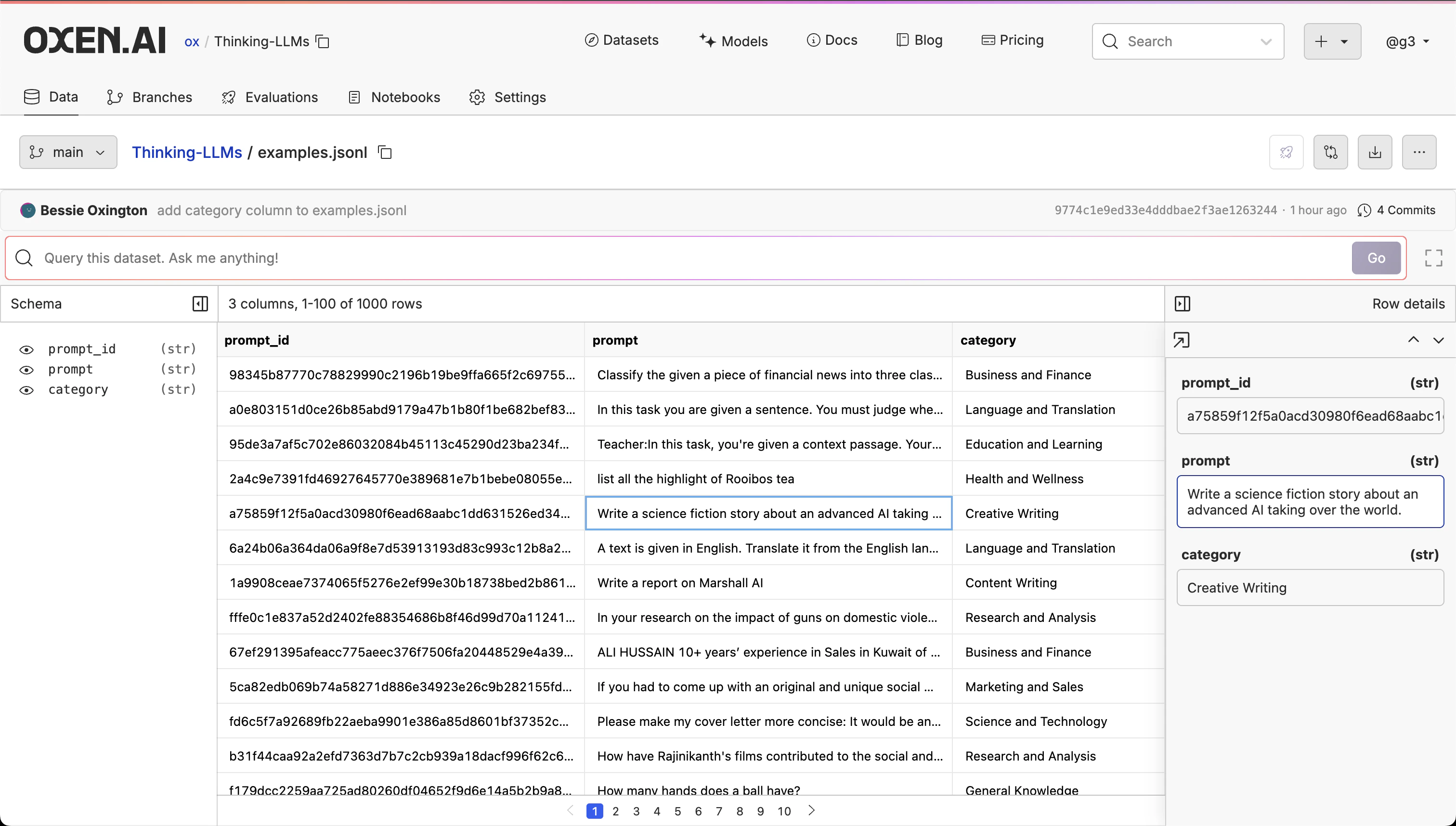This screenshot has height=826, width=1456.
Task: Click the download file icon
Action: (1374, 152)
